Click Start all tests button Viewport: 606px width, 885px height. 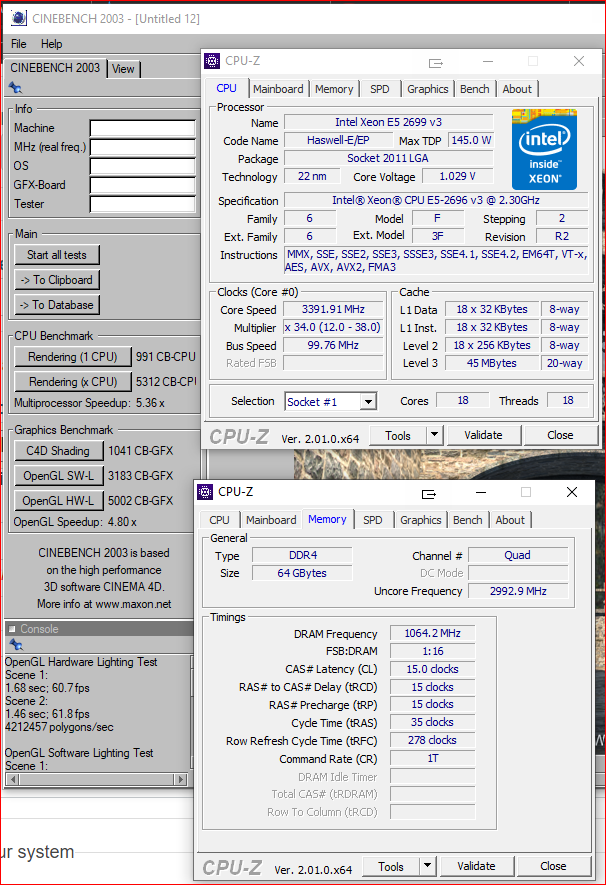coord(57,255)
